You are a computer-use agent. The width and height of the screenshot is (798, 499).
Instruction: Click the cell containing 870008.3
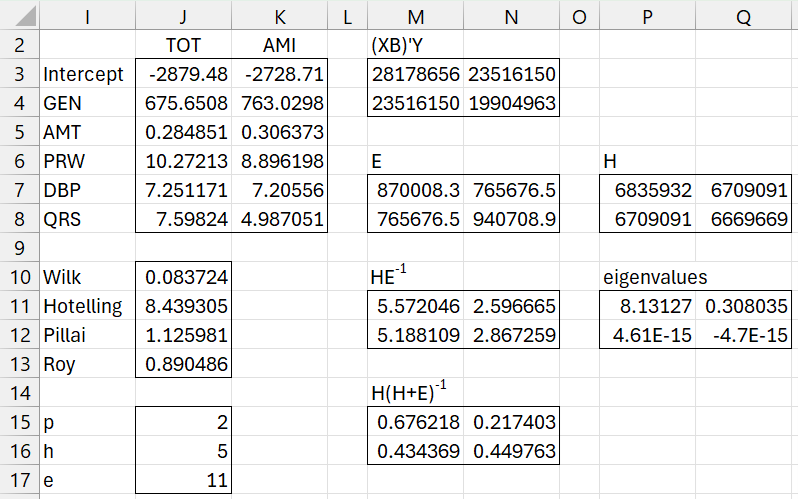click(x=415, y=190)
